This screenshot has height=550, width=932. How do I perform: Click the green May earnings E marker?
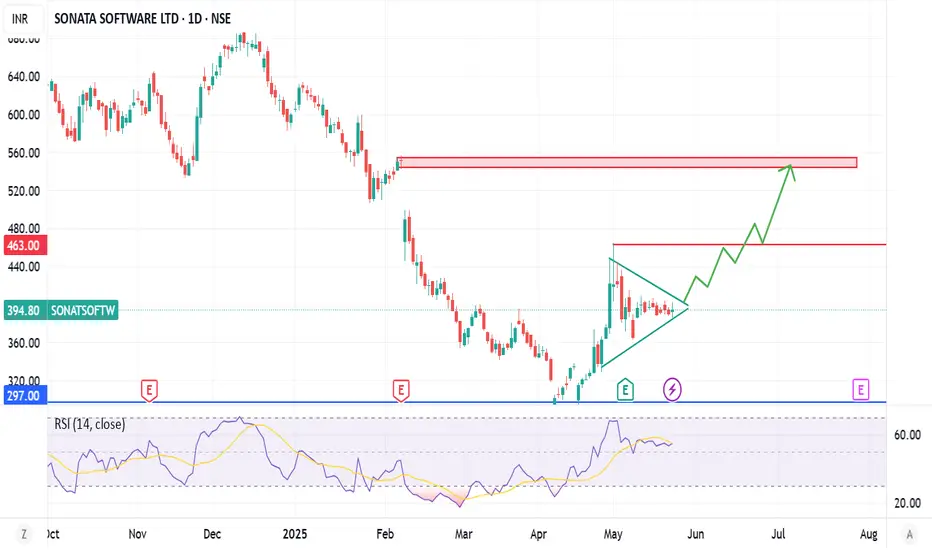tap(625, 390)
